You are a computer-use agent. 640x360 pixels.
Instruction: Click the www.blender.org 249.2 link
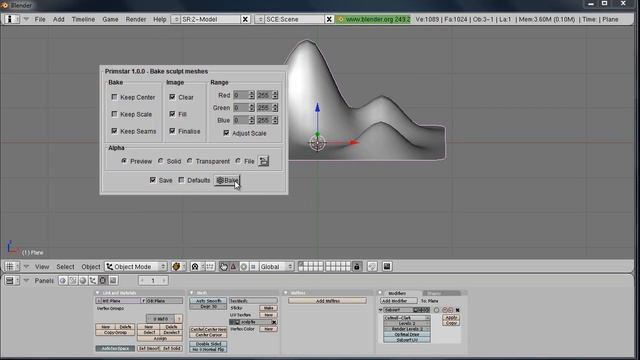tap(373, 19)
